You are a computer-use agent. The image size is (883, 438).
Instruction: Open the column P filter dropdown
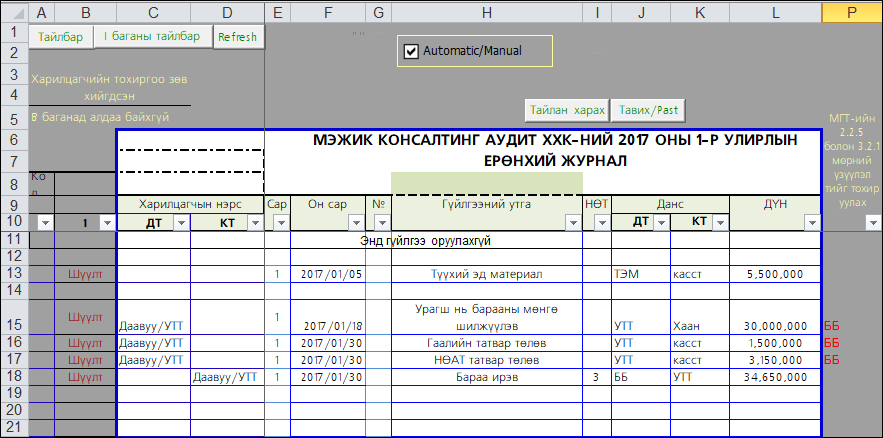click(x=872, y=223)
